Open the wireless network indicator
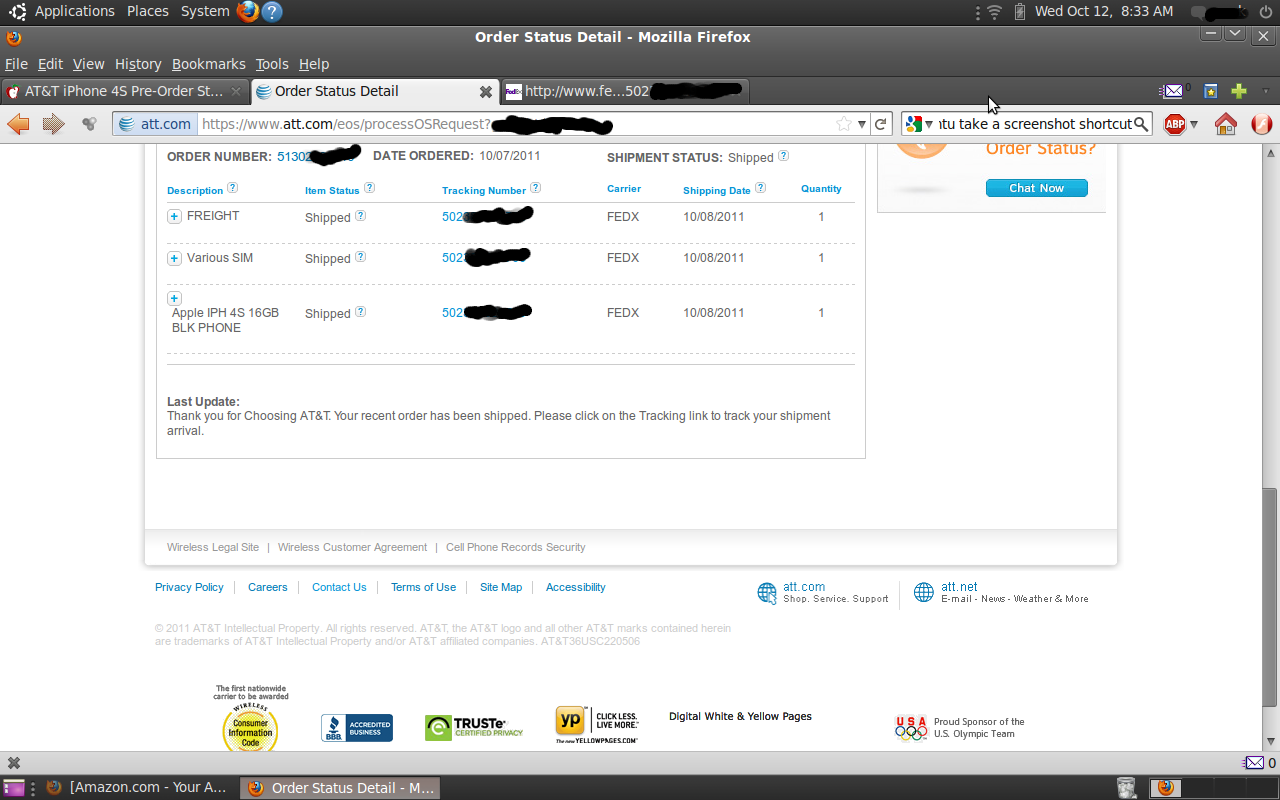 [x=994, y=11]
